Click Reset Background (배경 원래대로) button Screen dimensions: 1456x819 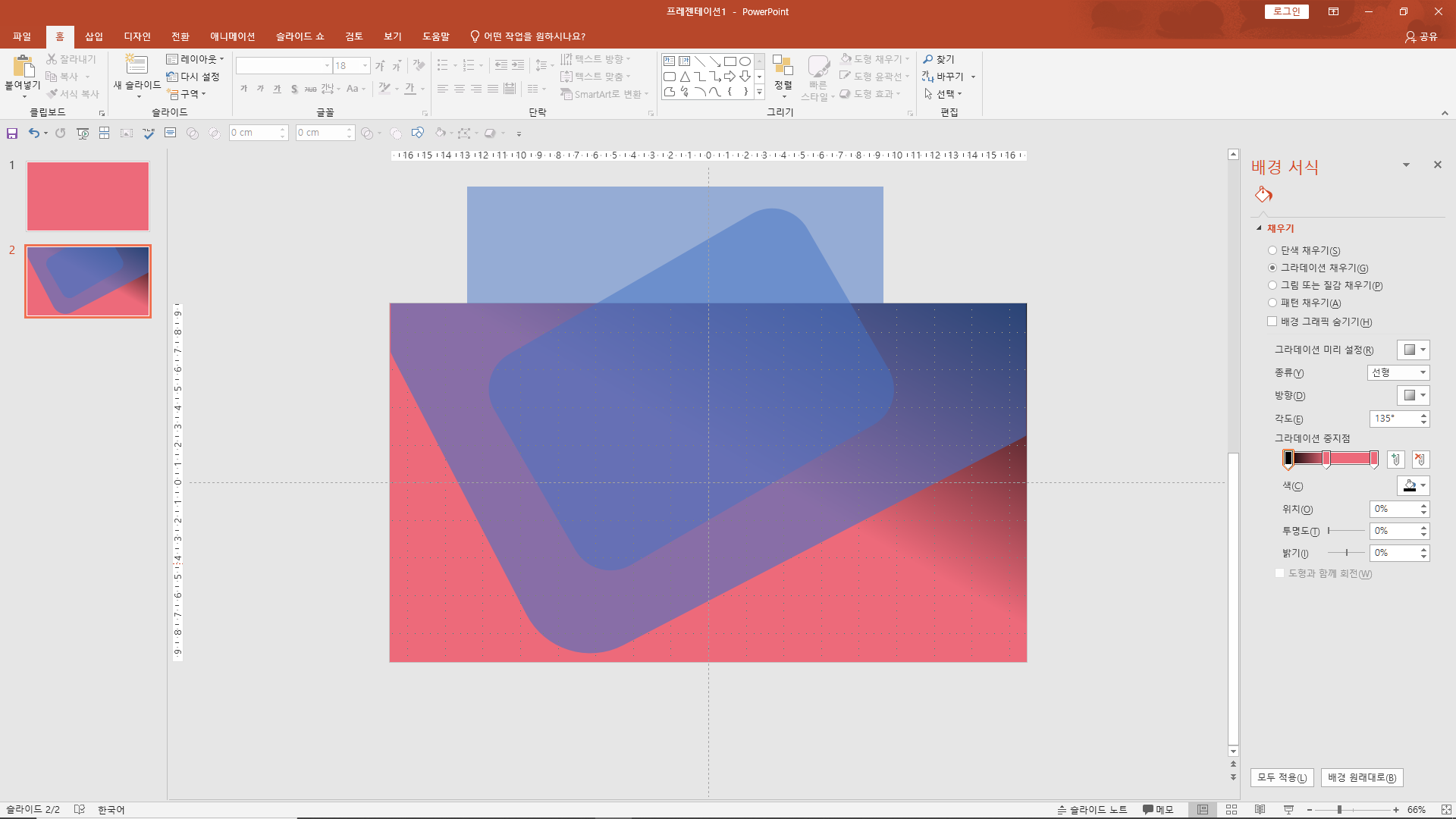[x=1362, y=777]
